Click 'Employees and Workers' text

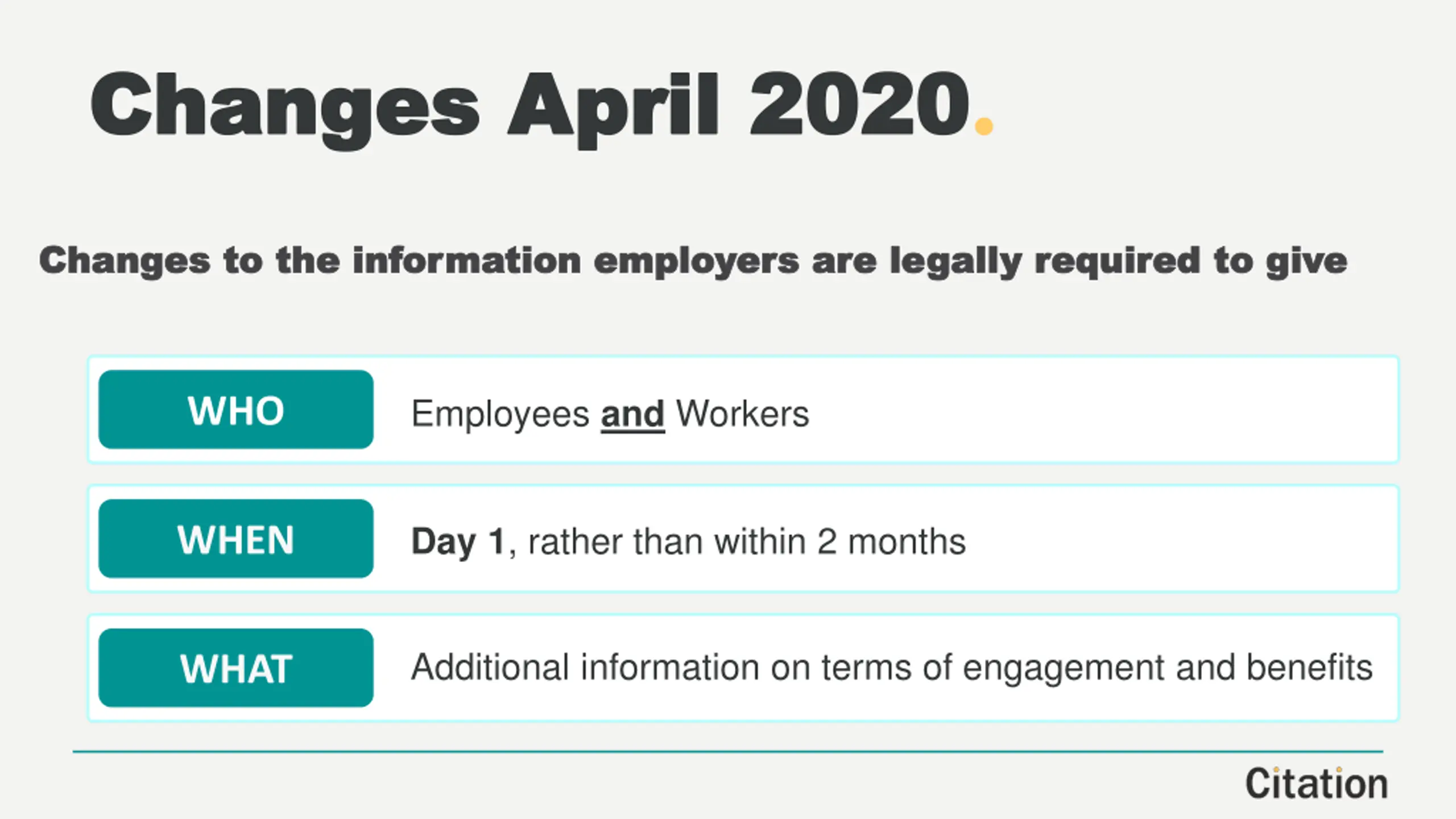point(610,414)
